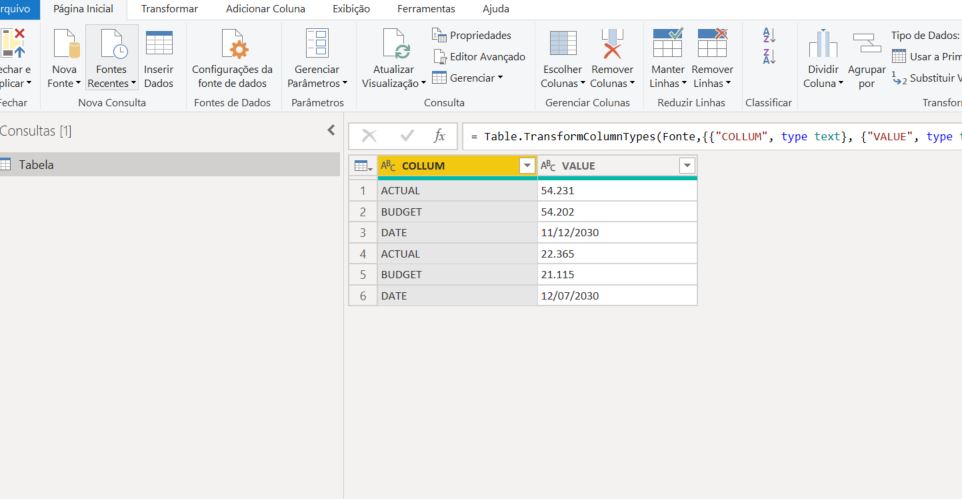Image resolution: width=962 pixels, height=499 pixels.
Task: Click the COLLUM column ABC type icon
Action: 388,166
